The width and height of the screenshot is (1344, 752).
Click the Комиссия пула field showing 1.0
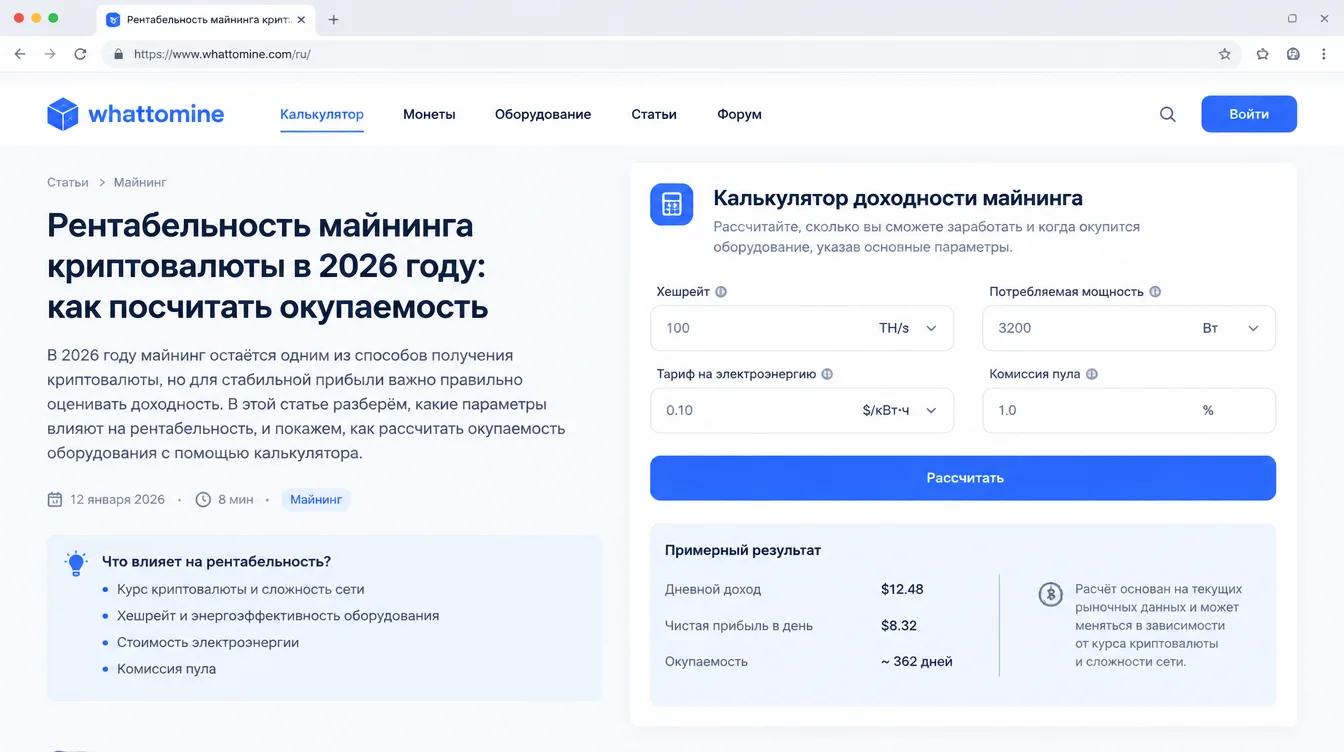pyautogui.click(x=1129, y=410)
